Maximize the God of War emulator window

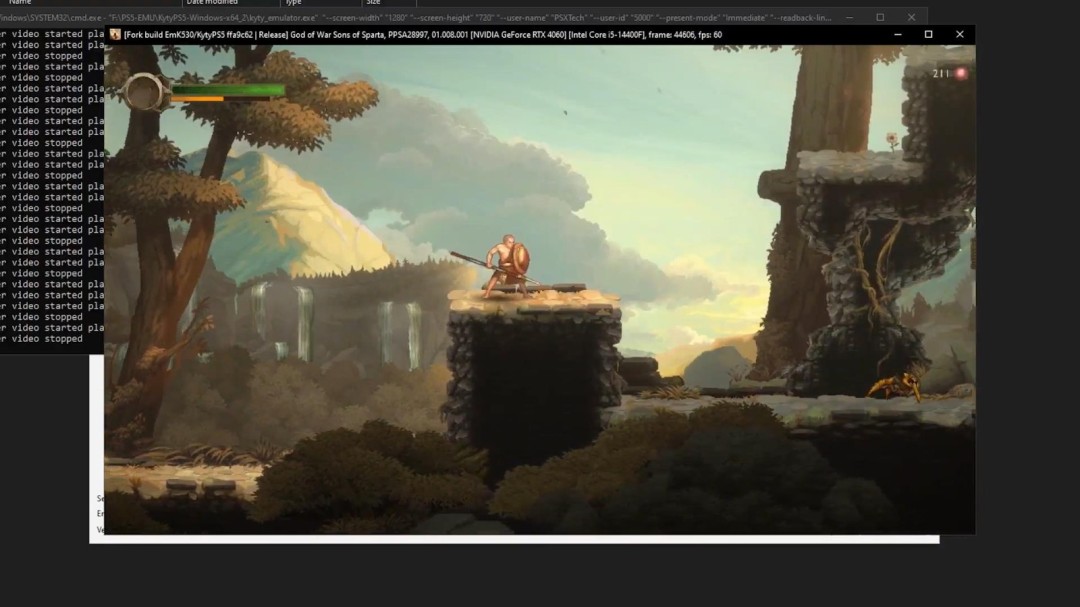928,34
